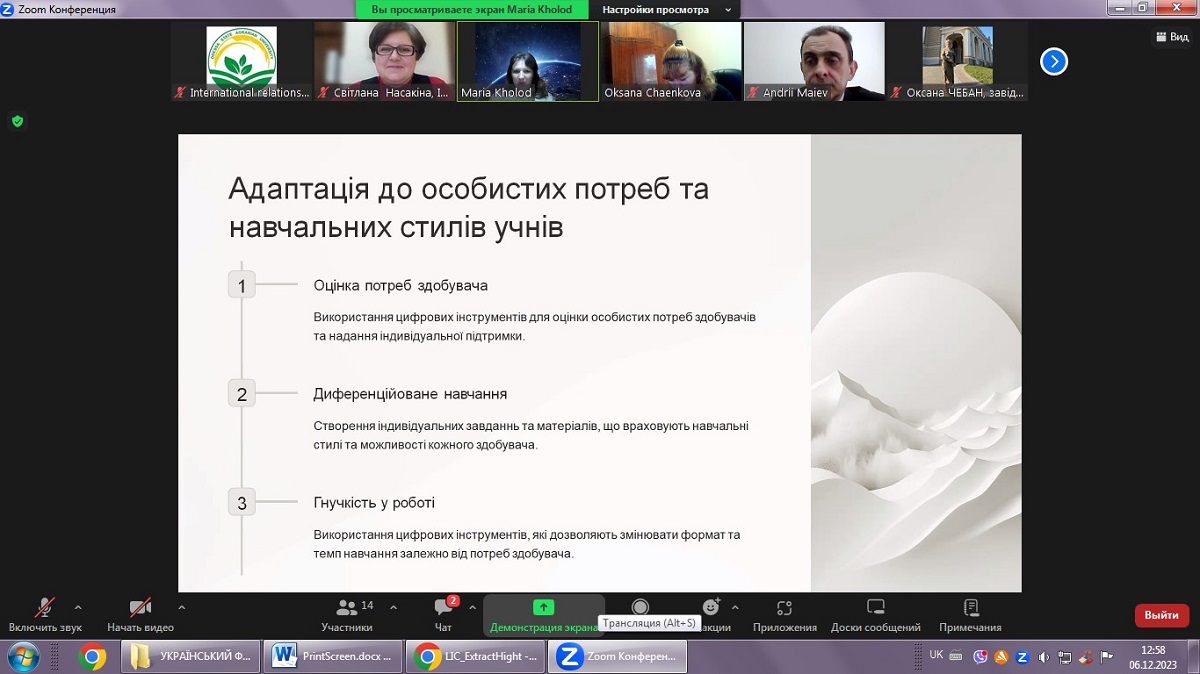Switch to PrintScreen.docx Word taskbar window
This screenshot has height=674, width=1200.
click(336, 656)
